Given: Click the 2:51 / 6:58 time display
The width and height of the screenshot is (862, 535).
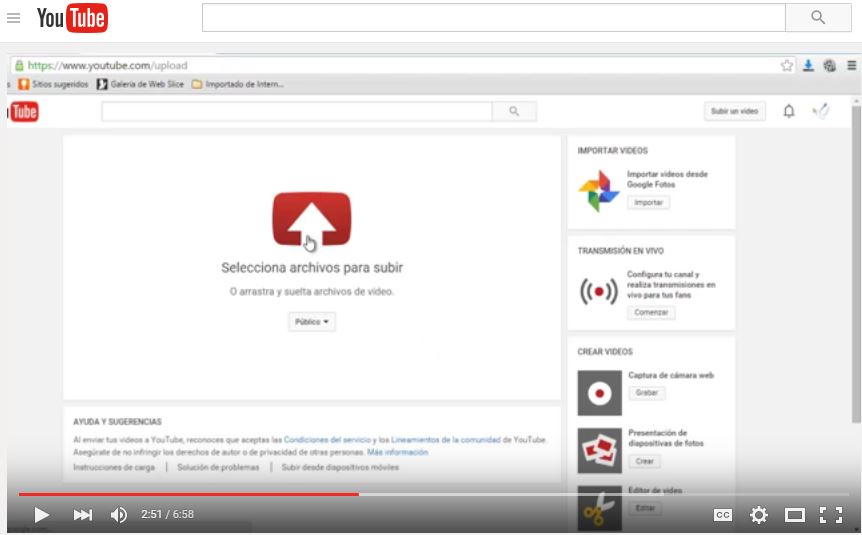Looking at the screenshot, I should coord(167,514).
